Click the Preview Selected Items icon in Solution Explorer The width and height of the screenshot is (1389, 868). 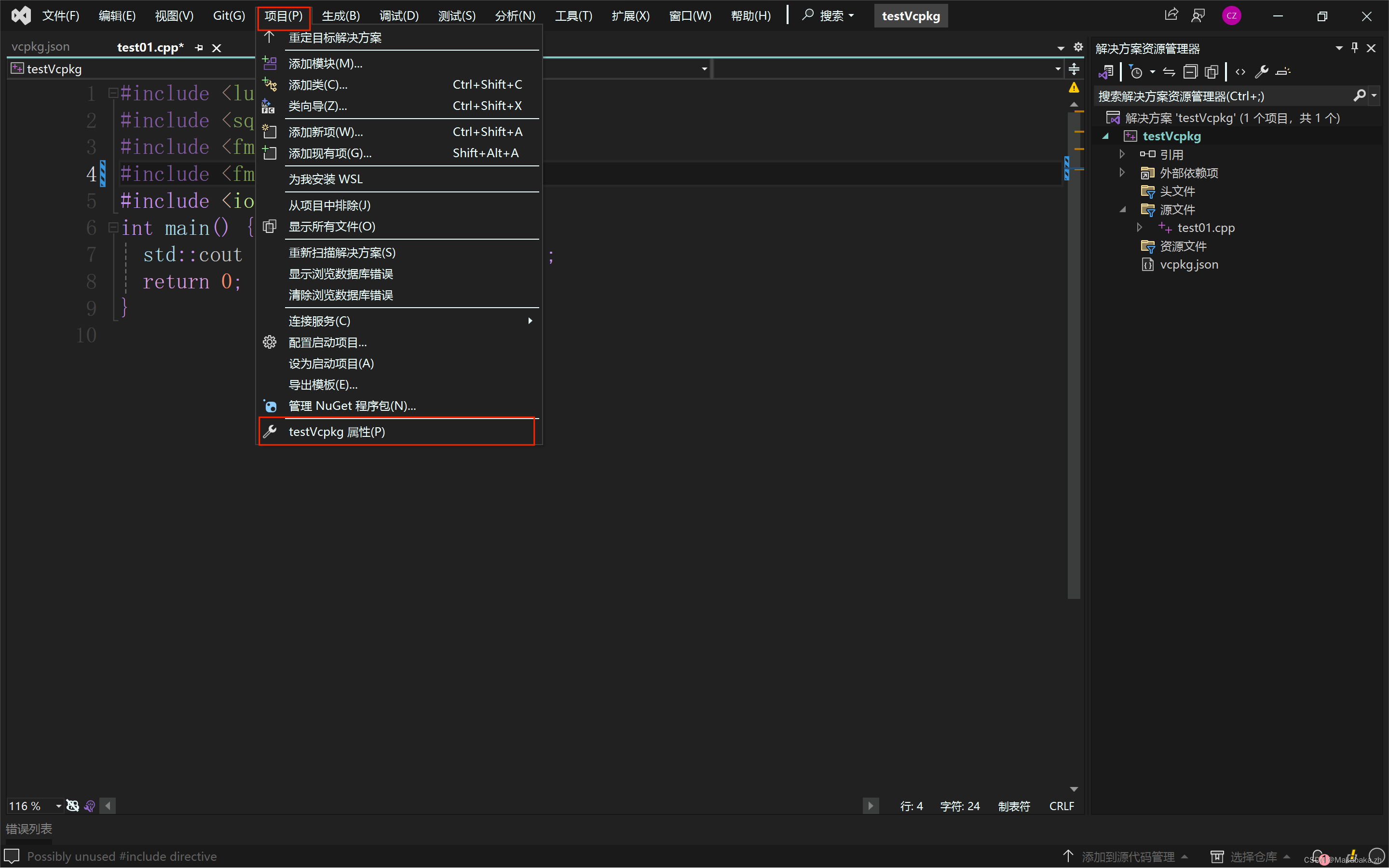[x=1212, y=71]
